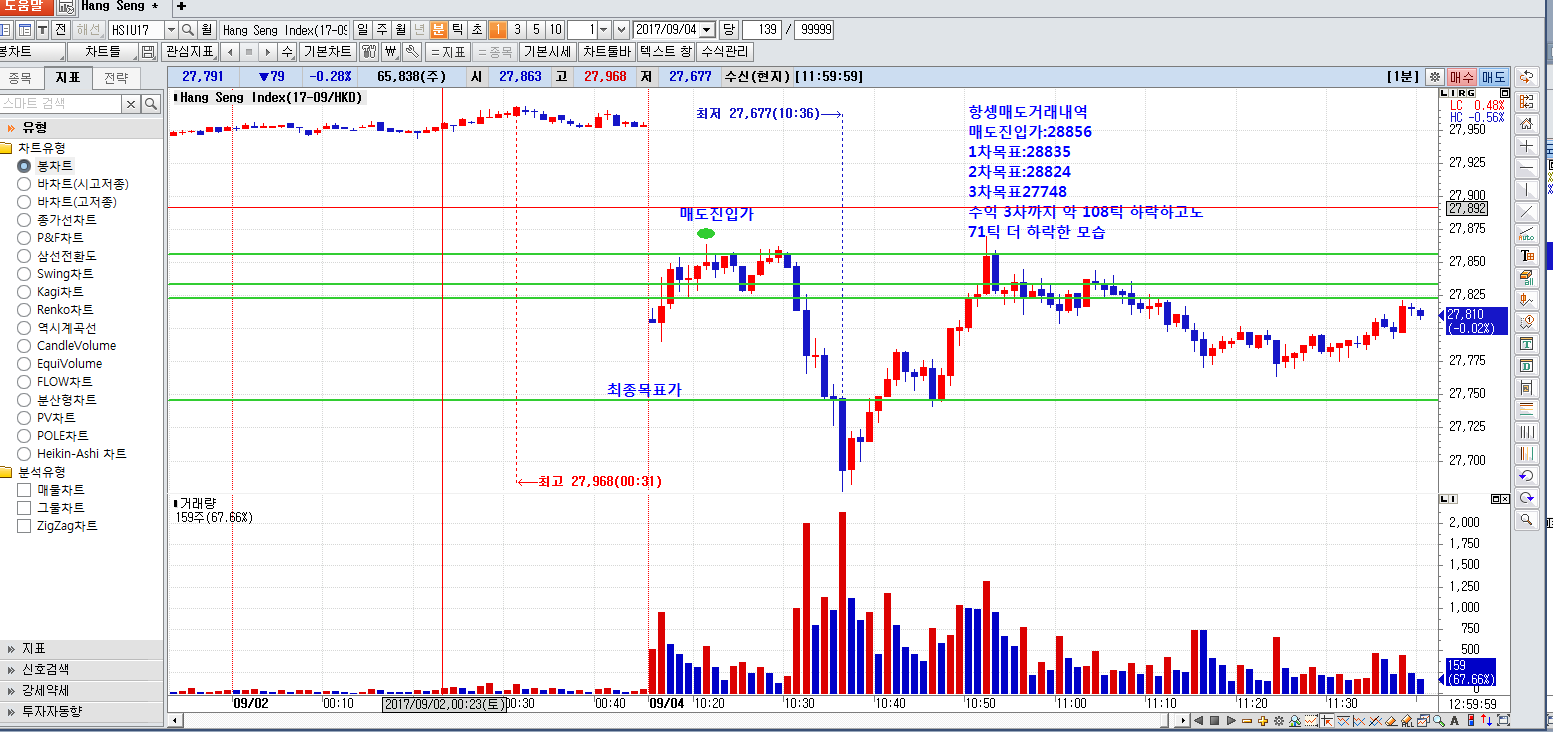Expand the 투자동향 section
This screenshot has height=732, width=1553.
[81, 711]
